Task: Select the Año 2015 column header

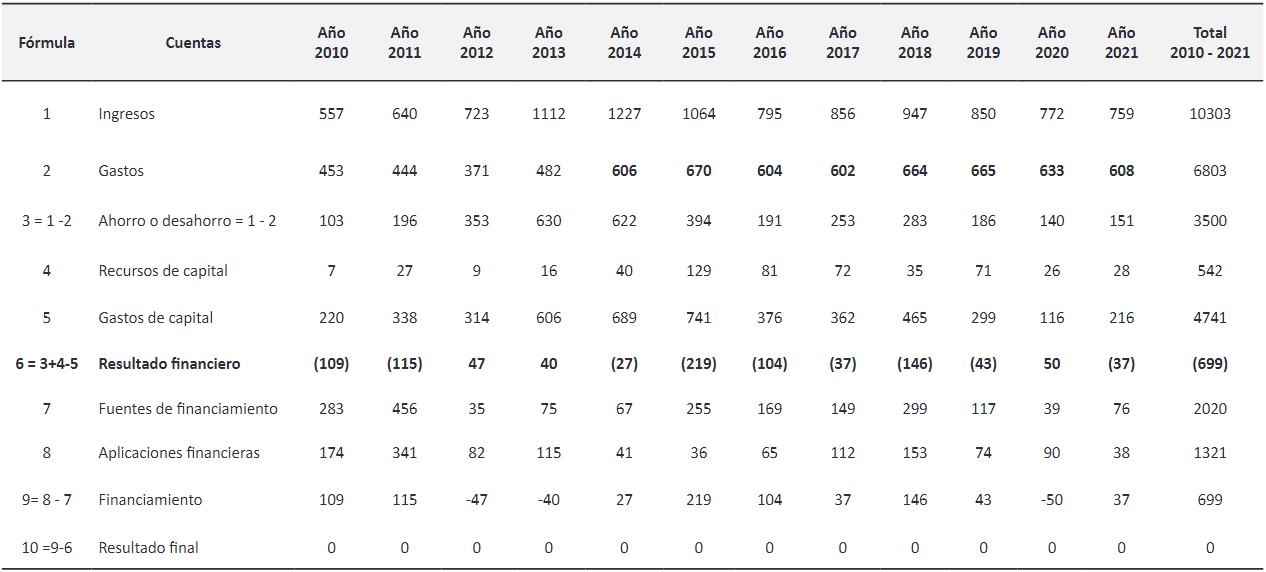Action: click(698, 43)
